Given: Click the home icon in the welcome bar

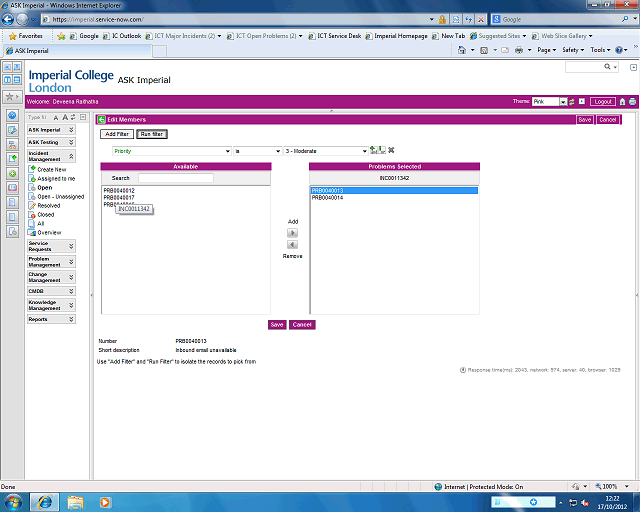Looking at the screenshot, I should pos(622,101).
